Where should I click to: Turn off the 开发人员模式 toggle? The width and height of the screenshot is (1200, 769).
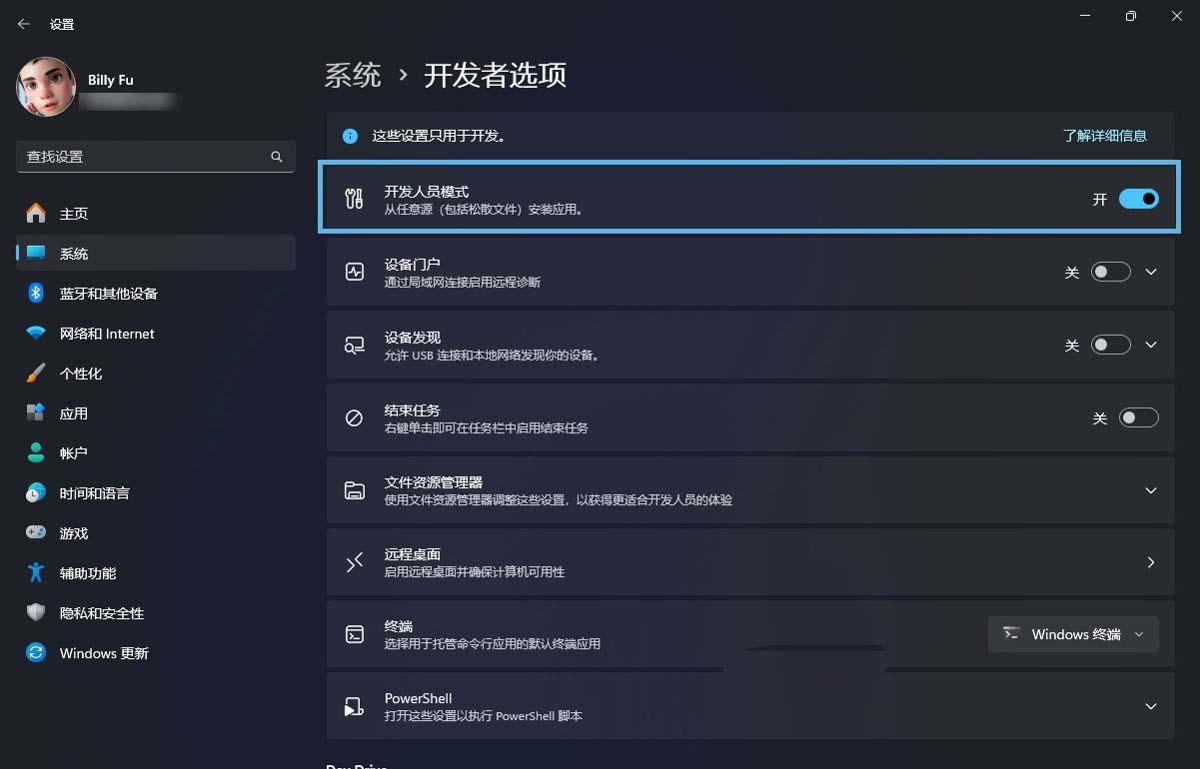[x=1138, y=199]
